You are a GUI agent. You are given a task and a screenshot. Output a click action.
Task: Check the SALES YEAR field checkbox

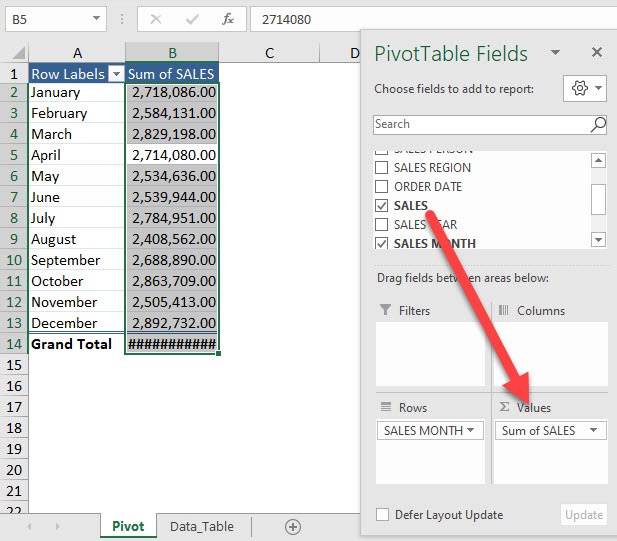coord(381,224)
